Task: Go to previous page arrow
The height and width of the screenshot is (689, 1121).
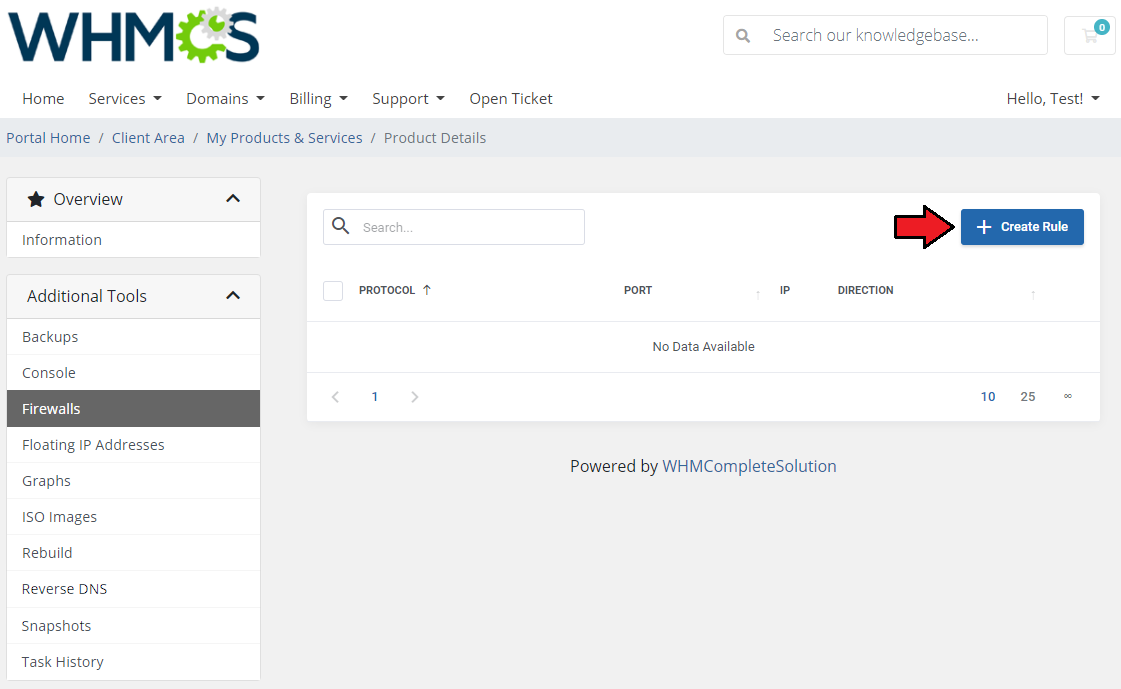Action: point(335,397)
